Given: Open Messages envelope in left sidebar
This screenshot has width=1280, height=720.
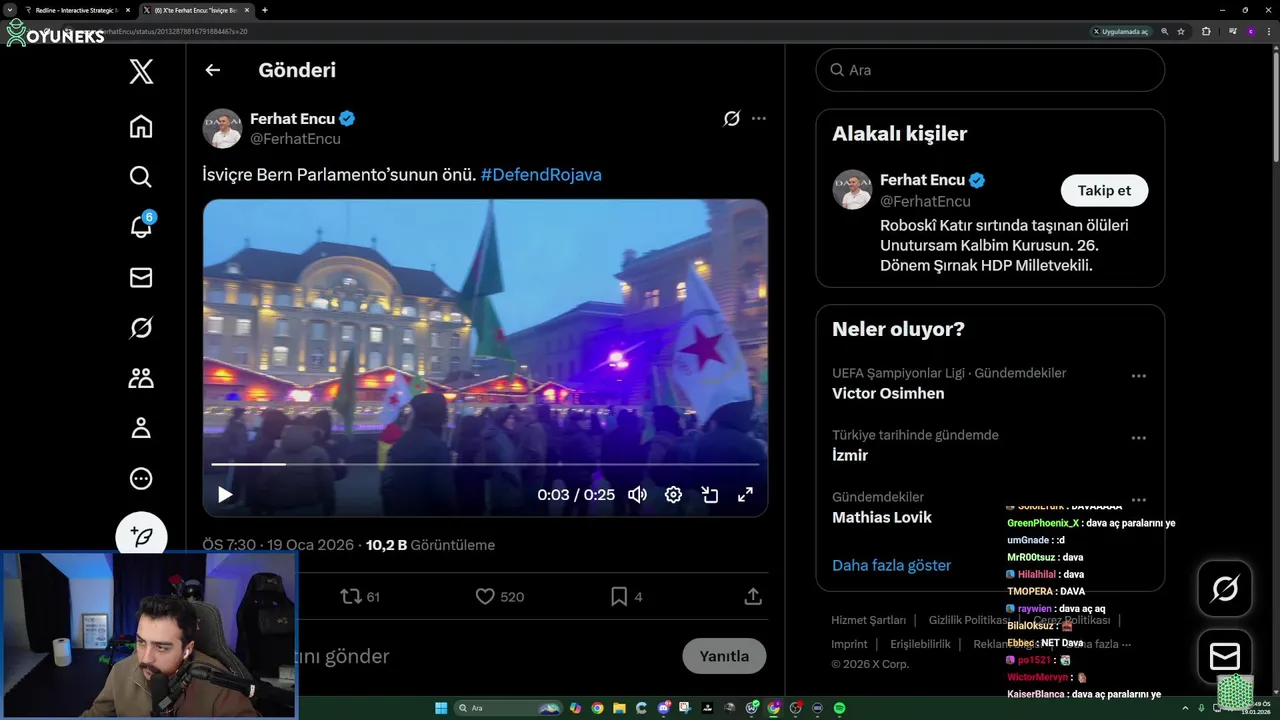Looking at the screenshot, I should click(141, 277).
